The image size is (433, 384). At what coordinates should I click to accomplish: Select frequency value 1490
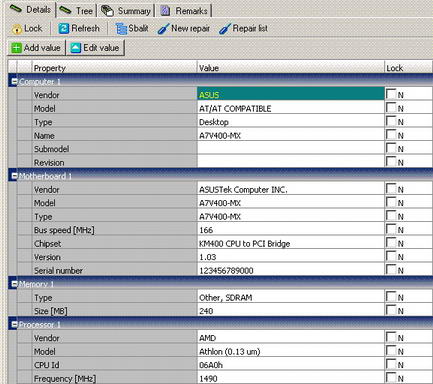point(291,378)
